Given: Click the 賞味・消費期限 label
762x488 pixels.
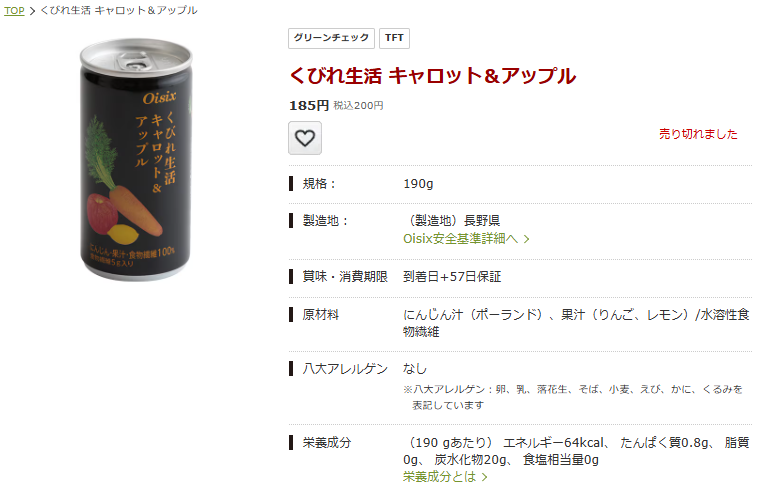Looking at the screenshot, I should pyautogui.click(x=345, y=277).
